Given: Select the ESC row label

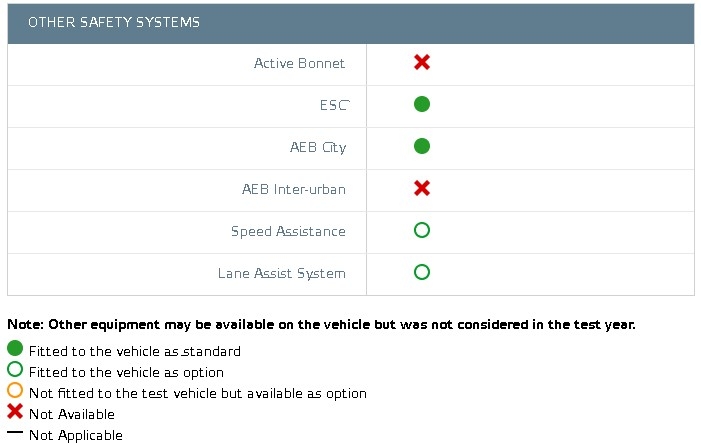Looking at the screenshot, I should pos(334,105).
